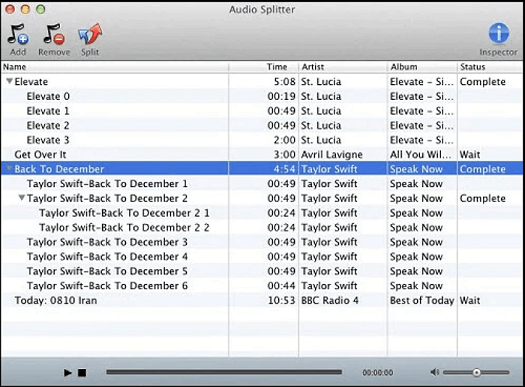The width and height of the screenshot is (525, 387).
Task: Collapse the Elevate track group
Action: pos(9,81)
